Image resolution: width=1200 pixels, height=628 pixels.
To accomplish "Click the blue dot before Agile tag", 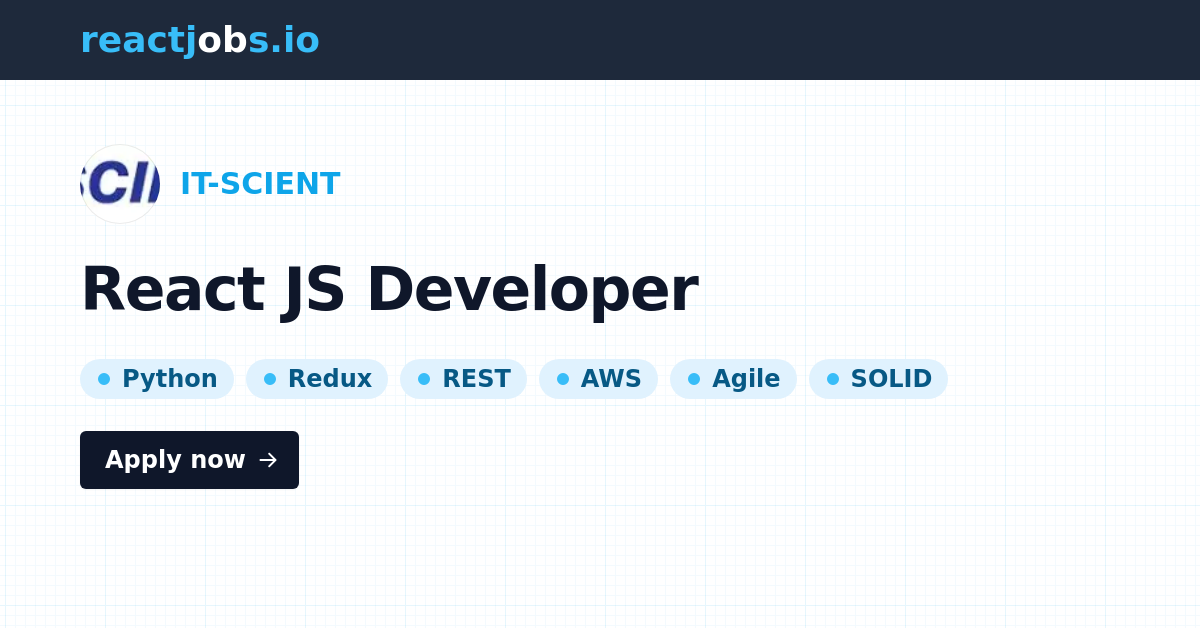I will click(692, 378).
